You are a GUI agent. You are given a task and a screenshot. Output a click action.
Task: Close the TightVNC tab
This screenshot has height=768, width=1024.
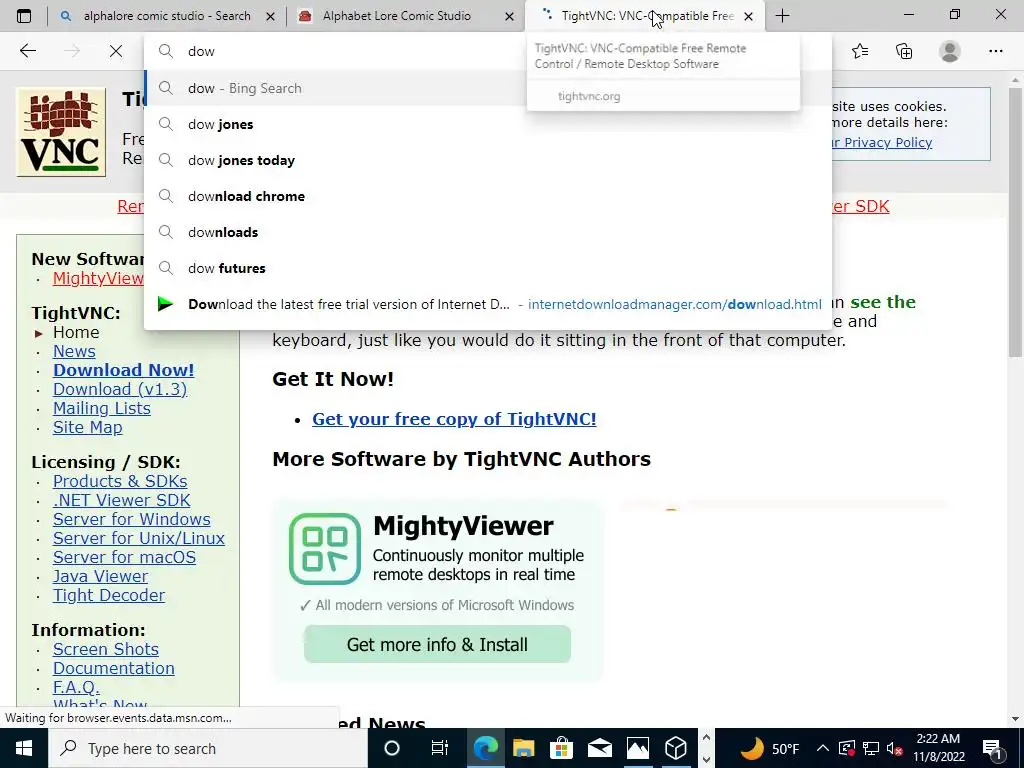(x=748, y=16)
